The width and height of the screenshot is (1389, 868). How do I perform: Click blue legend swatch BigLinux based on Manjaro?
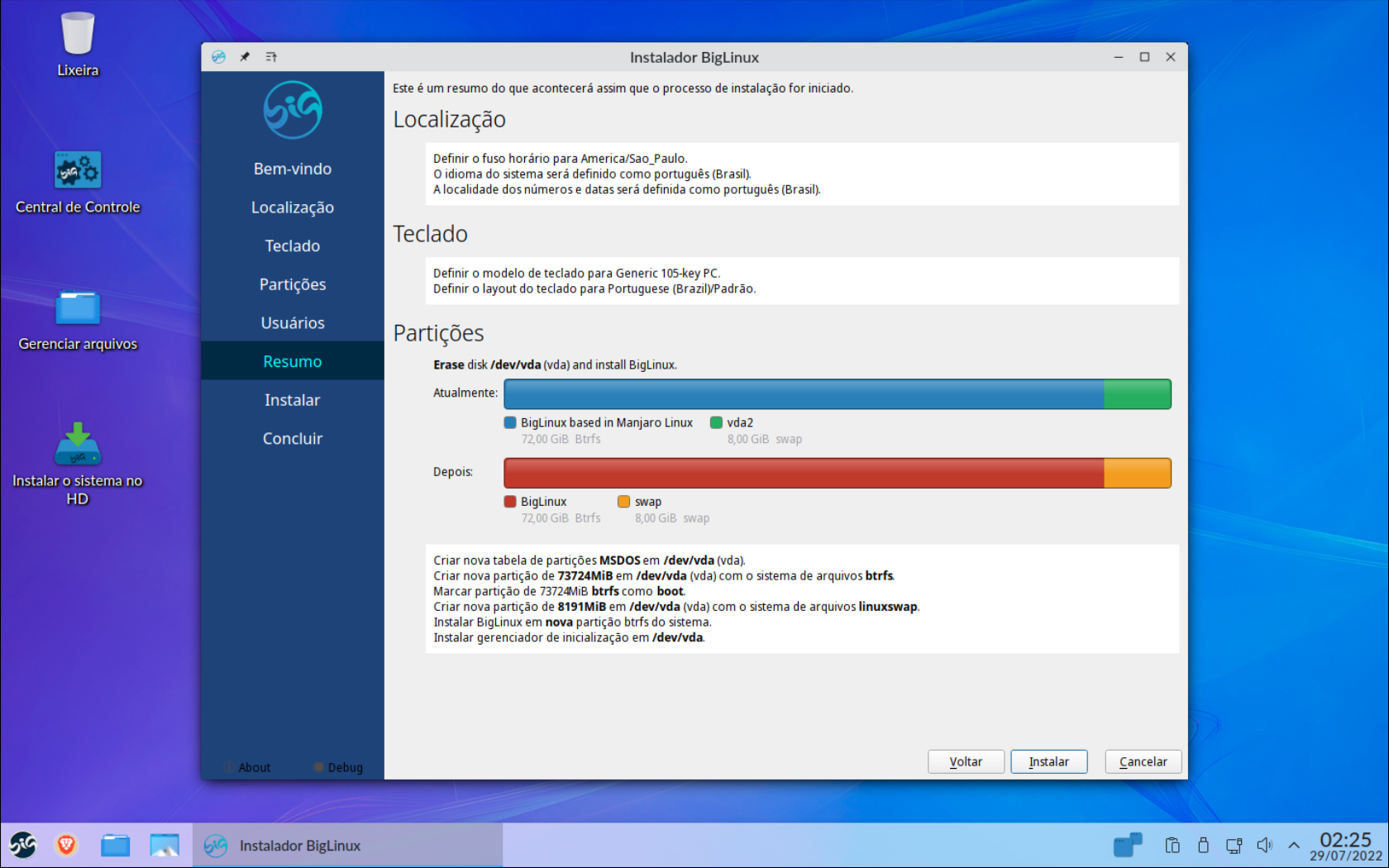(x=510, y=422)
